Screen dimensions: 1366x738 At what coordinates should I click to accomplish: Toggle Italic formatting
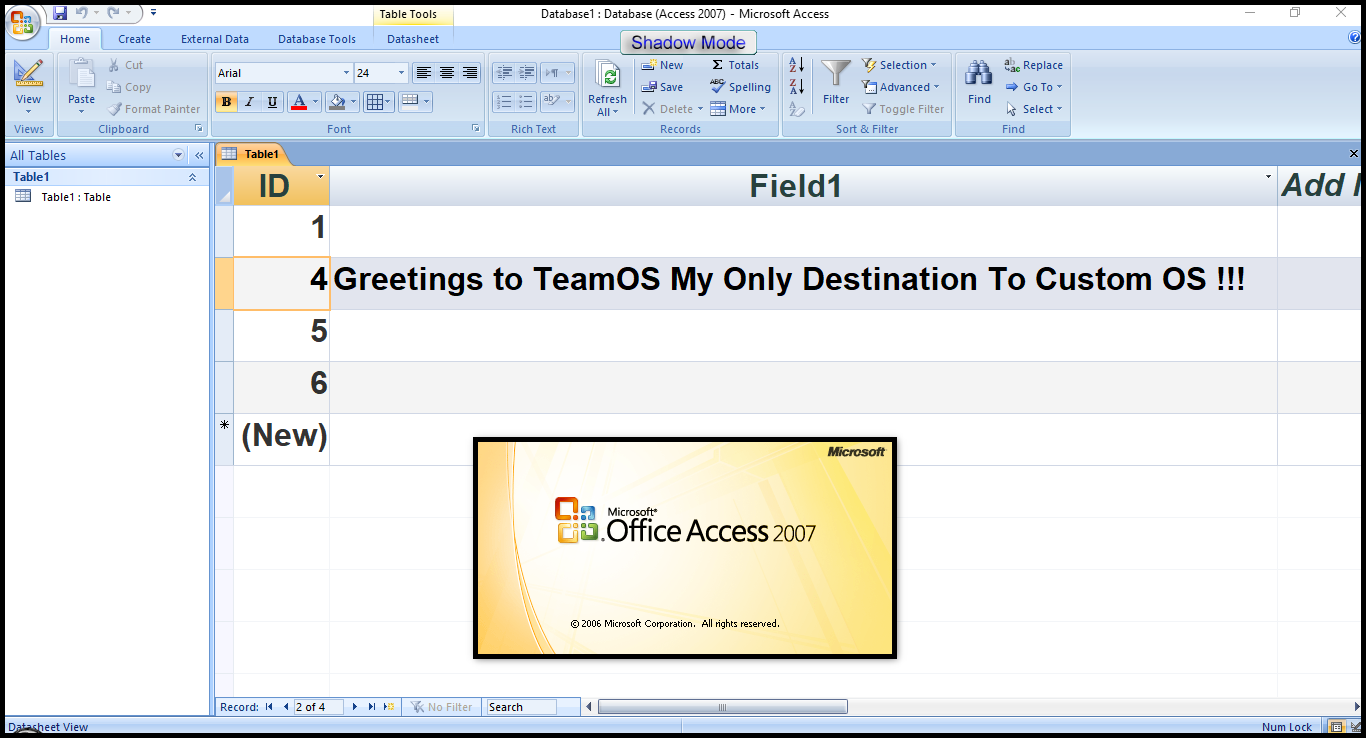[x=249, y=102]
